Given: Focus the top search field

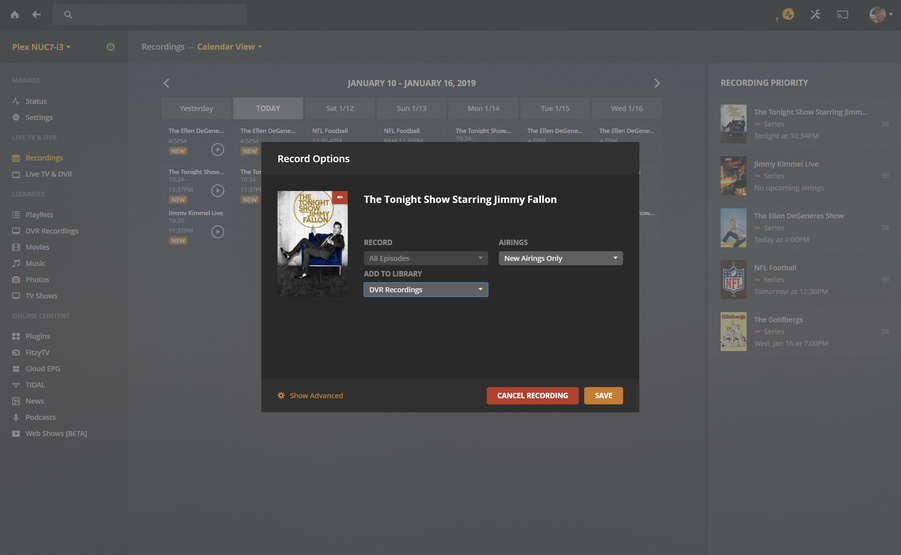Looking at the screenshot, I should tap(149, 14).
